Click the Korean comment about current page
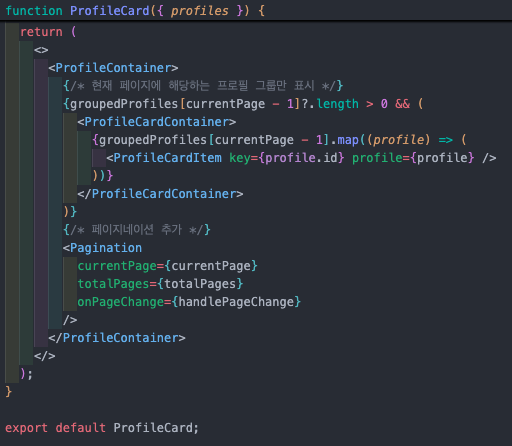512x446 pixels. tap(203, 86)
